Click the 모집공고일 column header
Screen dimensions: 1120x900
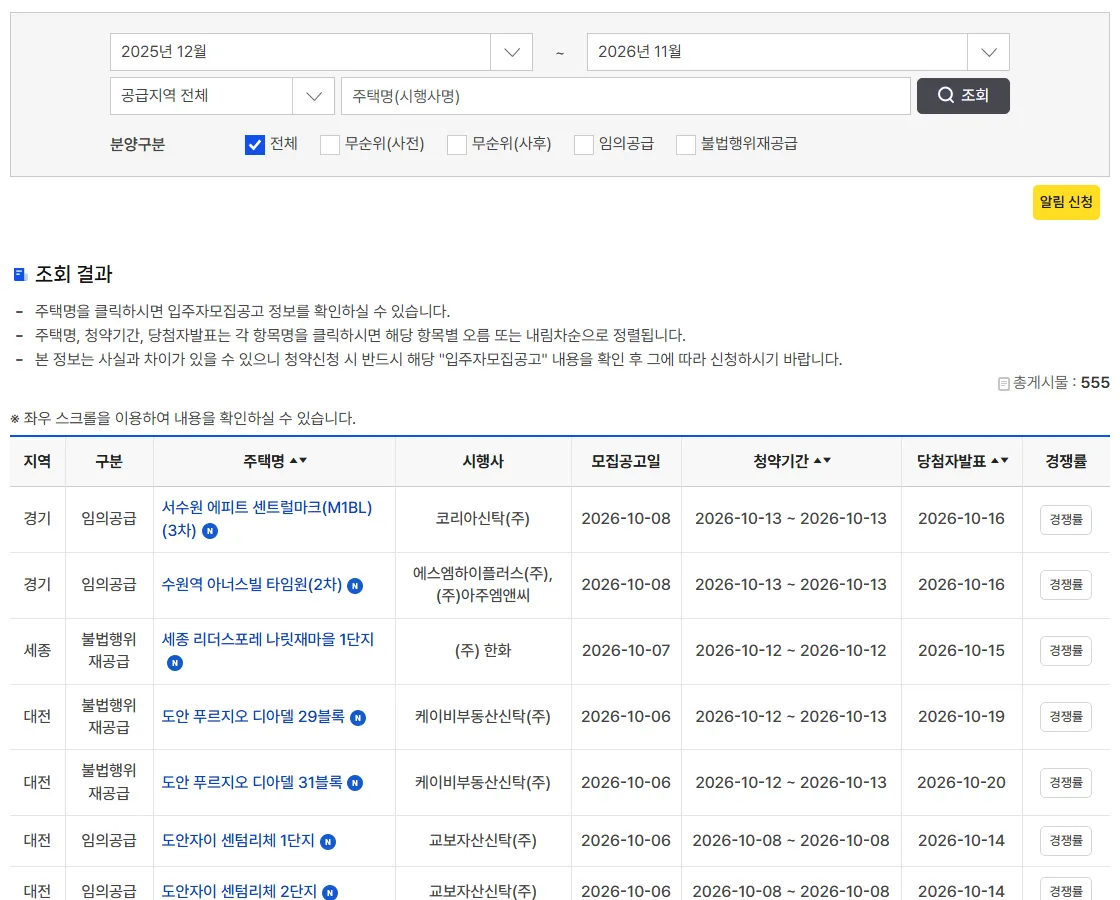point(626,461)
